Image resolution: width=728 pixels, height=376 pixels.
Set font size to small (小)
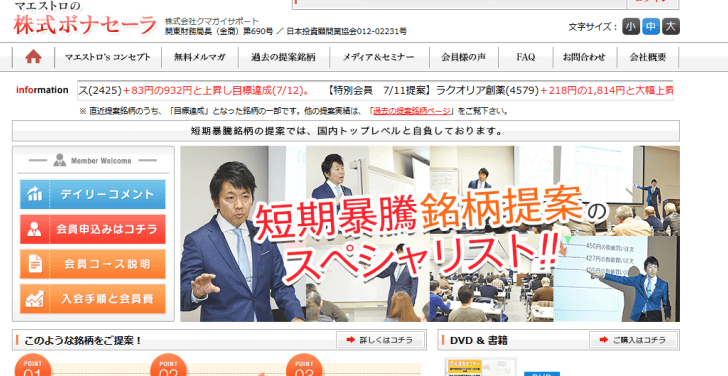tap(631, 26)
